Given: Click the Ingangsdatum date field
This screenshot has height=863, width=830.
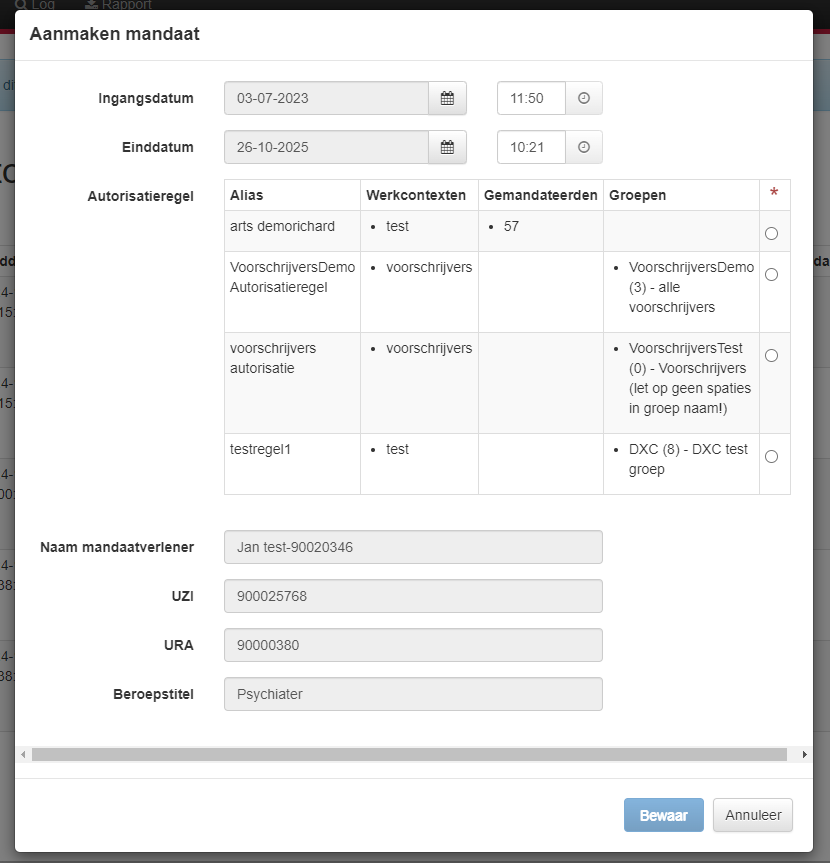Looking at the screenshot, I should (x=326, y=98).
